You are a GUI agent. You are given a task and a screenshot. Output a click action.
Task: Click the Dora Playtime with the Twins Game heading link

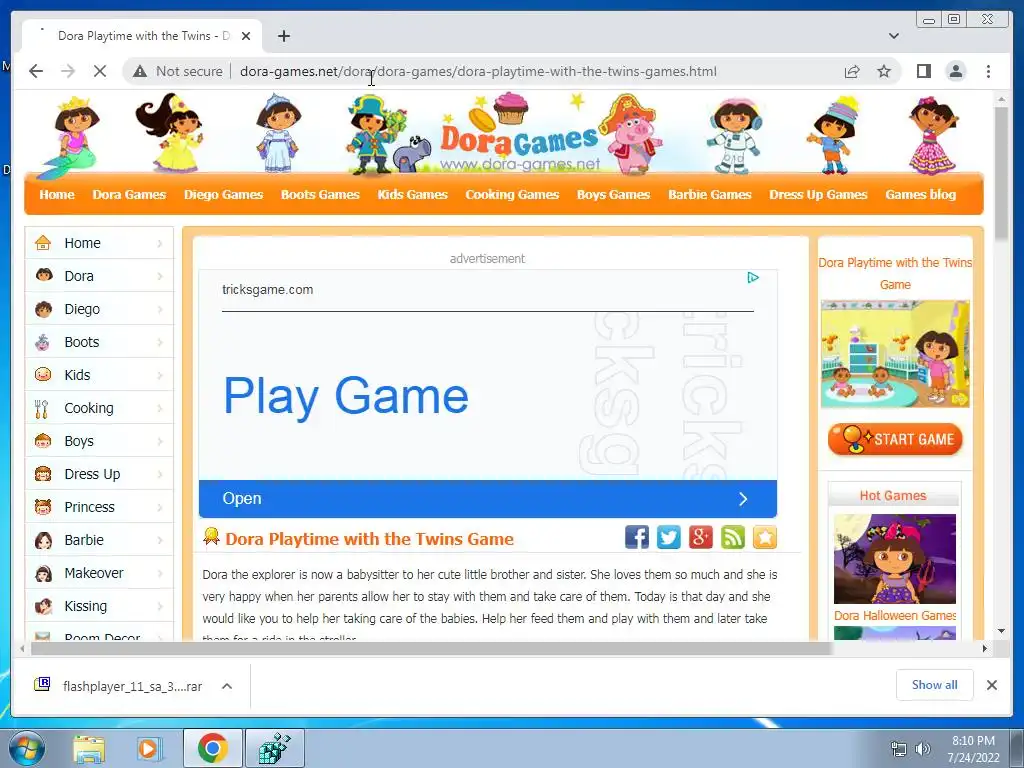(x=370, y=539)
